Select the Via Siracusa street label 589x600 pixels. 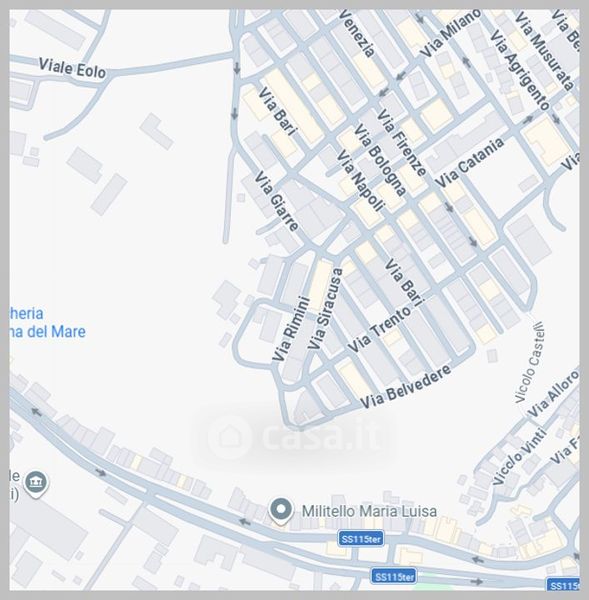[325, 308]
